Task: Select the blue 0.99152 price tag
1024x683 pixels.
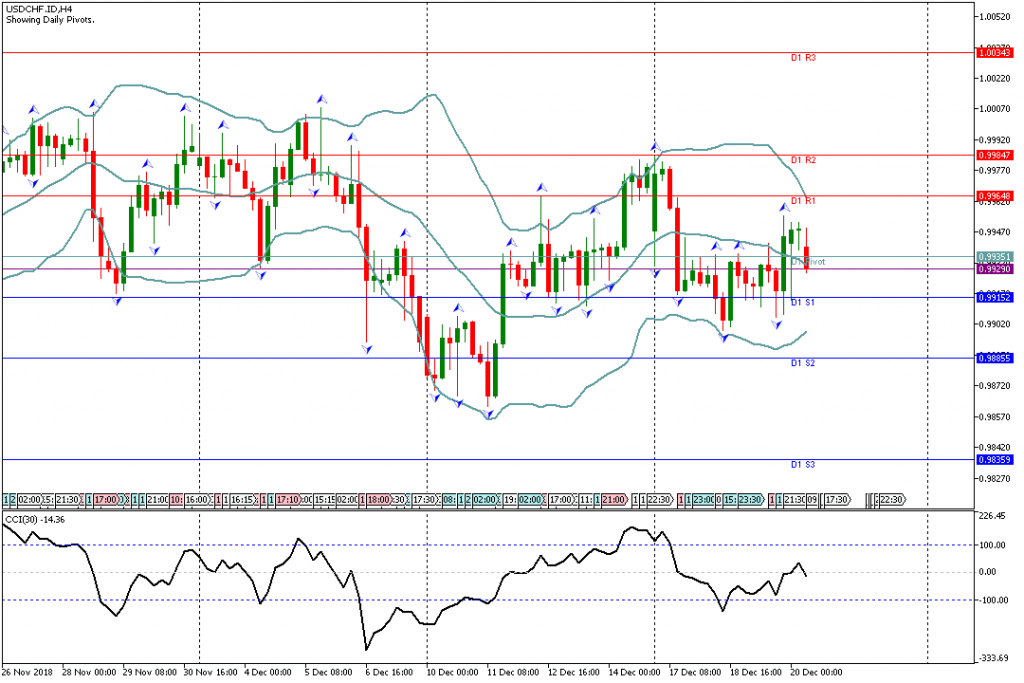Action: pyautogui.click(x=996, y=297)
